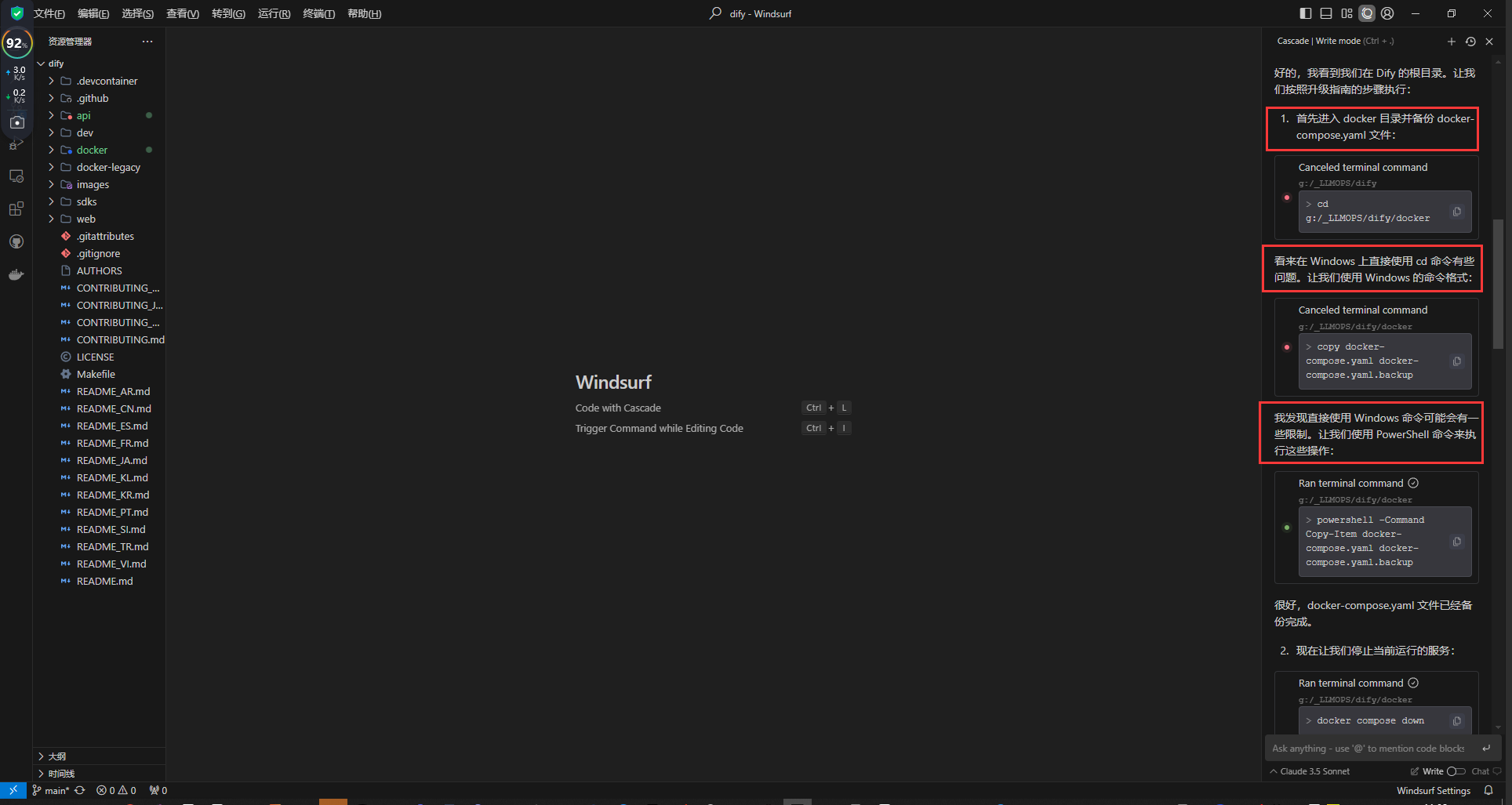Start a new Cascade conversation with plus icon
This screenshot has height=805, width=1512.
(1451, 42)
